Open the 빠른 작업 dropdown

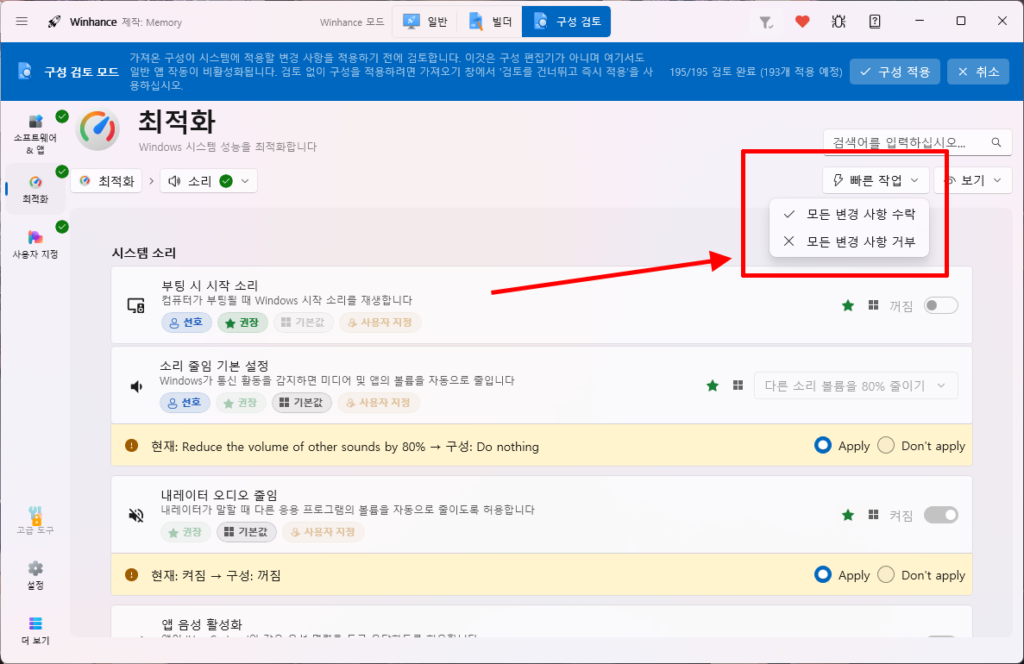click(875, 180)
